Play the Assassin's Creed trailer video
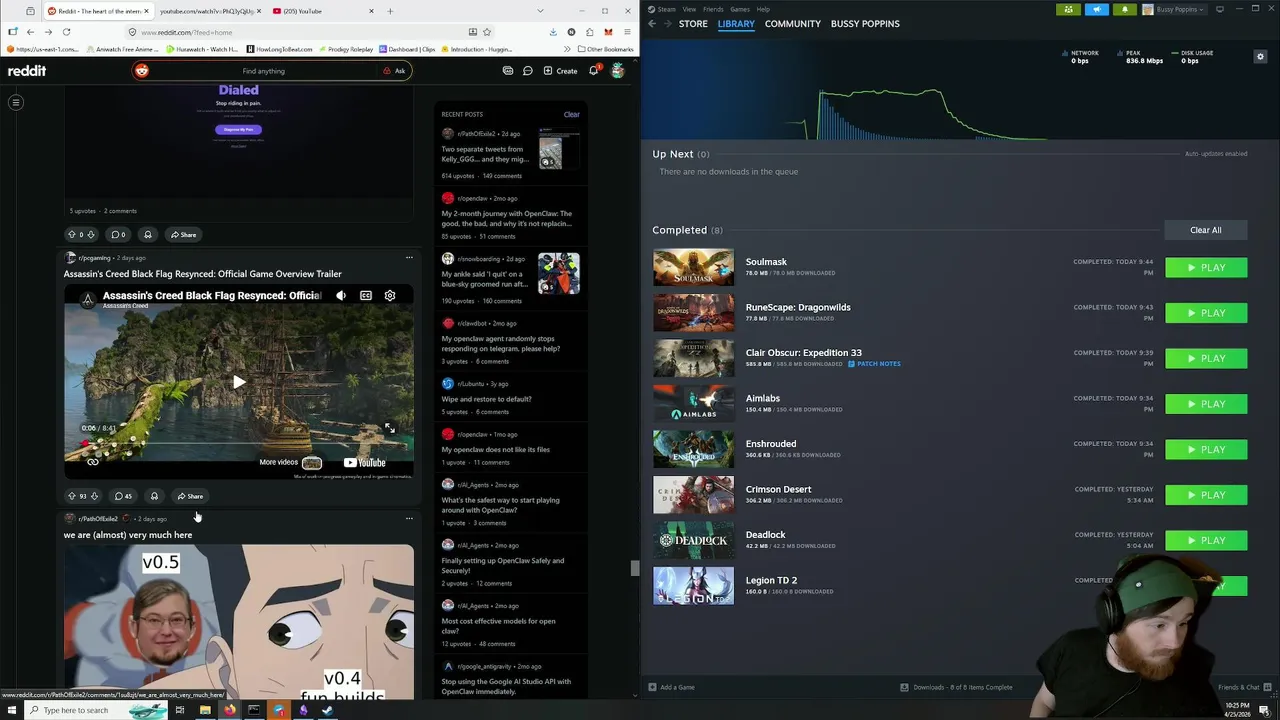Image resolution: width=1280 pixels, height=720 pixels. (x=239, y=382)
